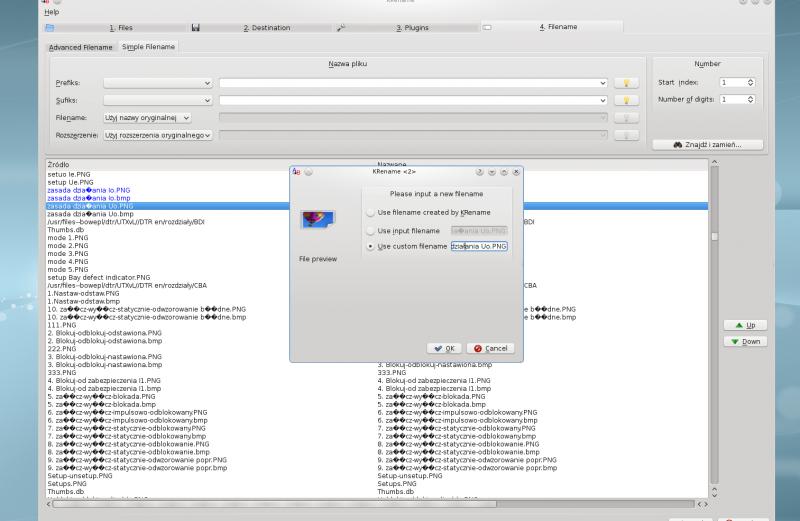Click the floppy disk icon on the Destination tab

[x=196, y=28]
